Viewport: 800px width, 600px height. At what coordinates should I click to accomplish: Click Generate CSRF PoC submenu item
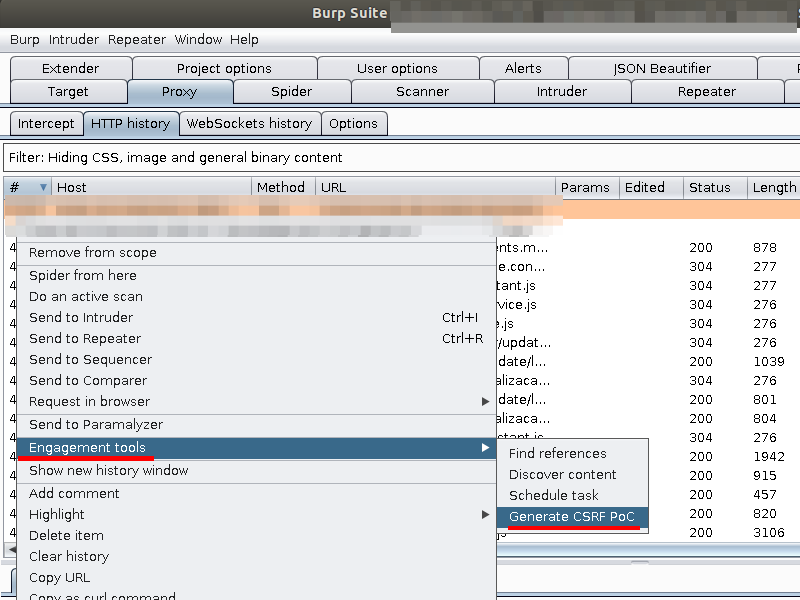click(571, 517)
